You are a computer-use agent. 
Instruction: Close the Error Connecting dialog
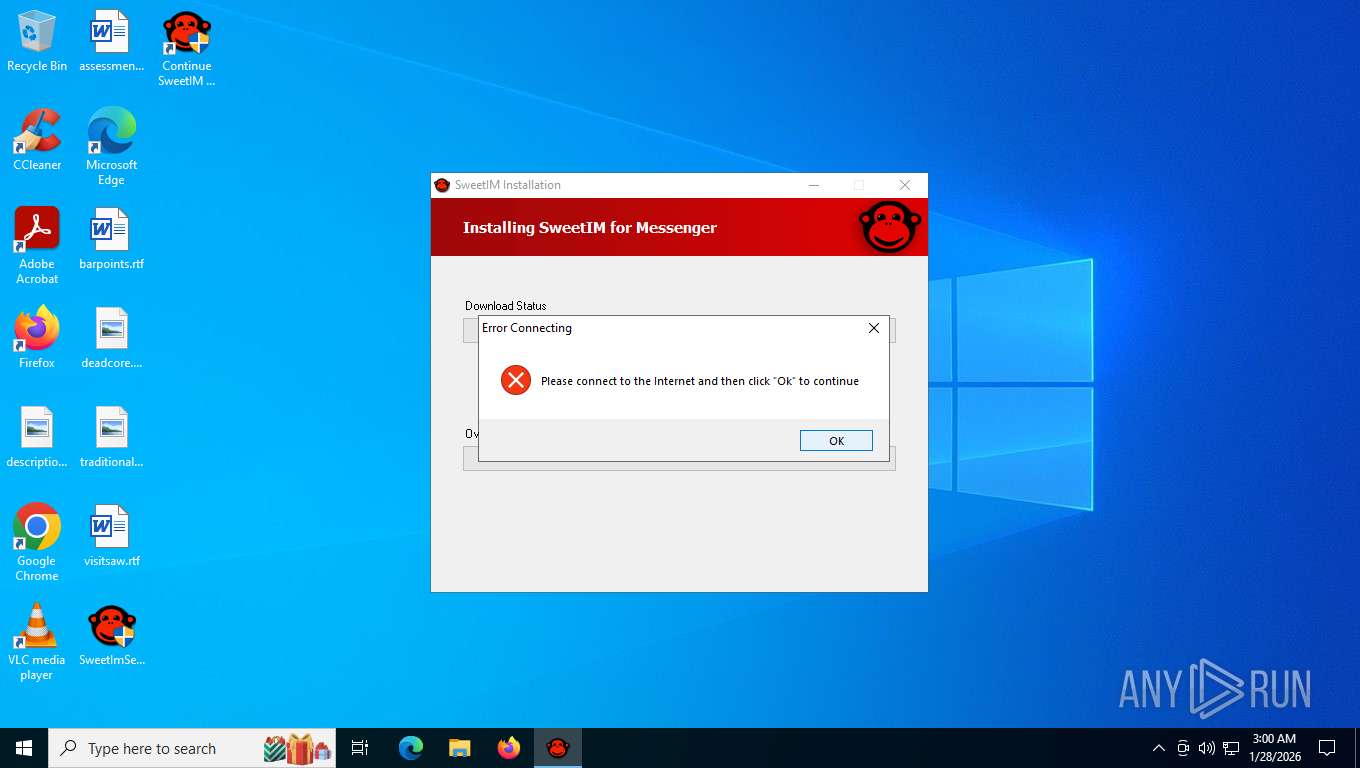point(874,328)
